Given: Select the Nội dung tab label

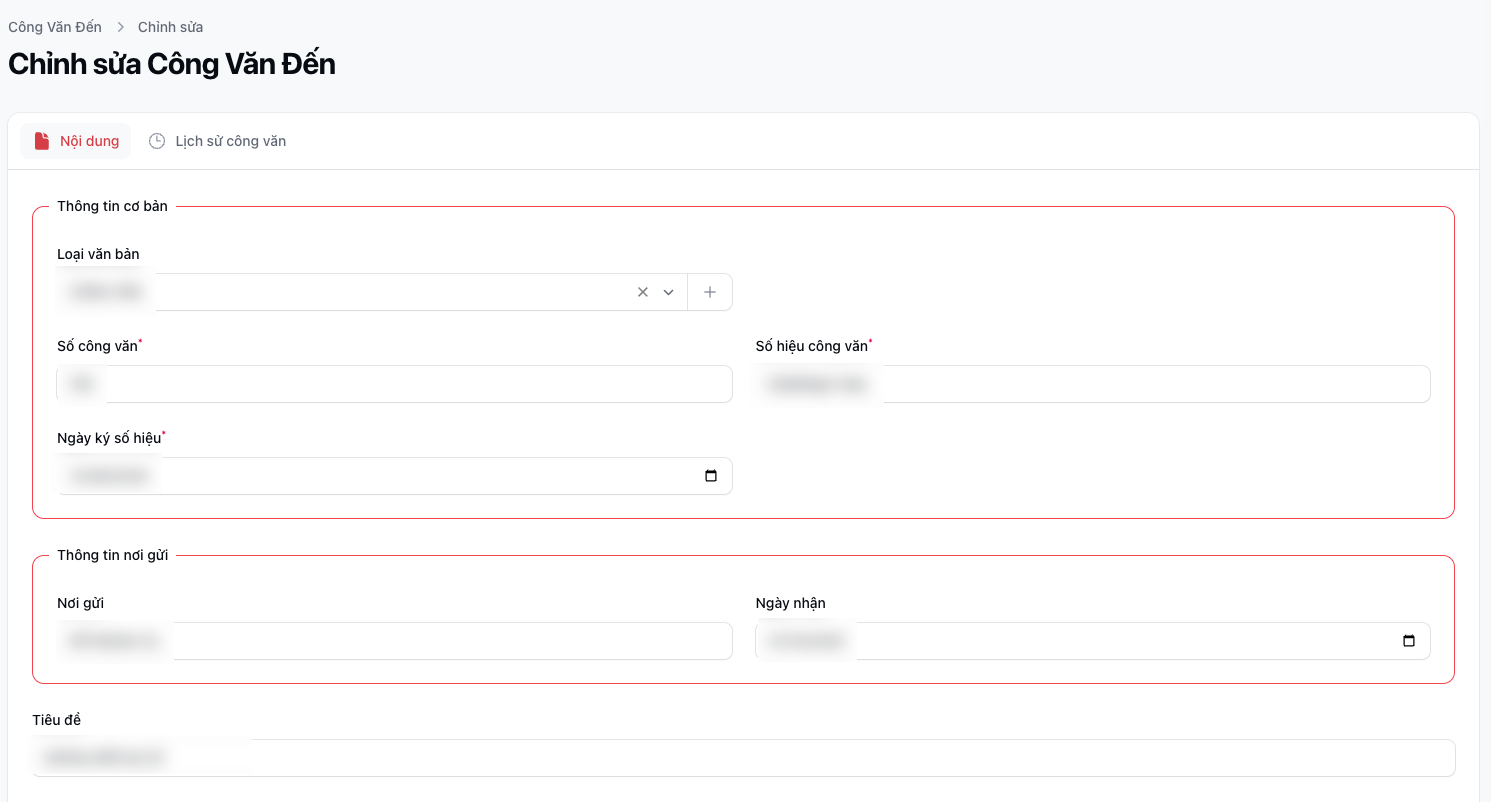Looking at the screenshot, I should point(89,141).
